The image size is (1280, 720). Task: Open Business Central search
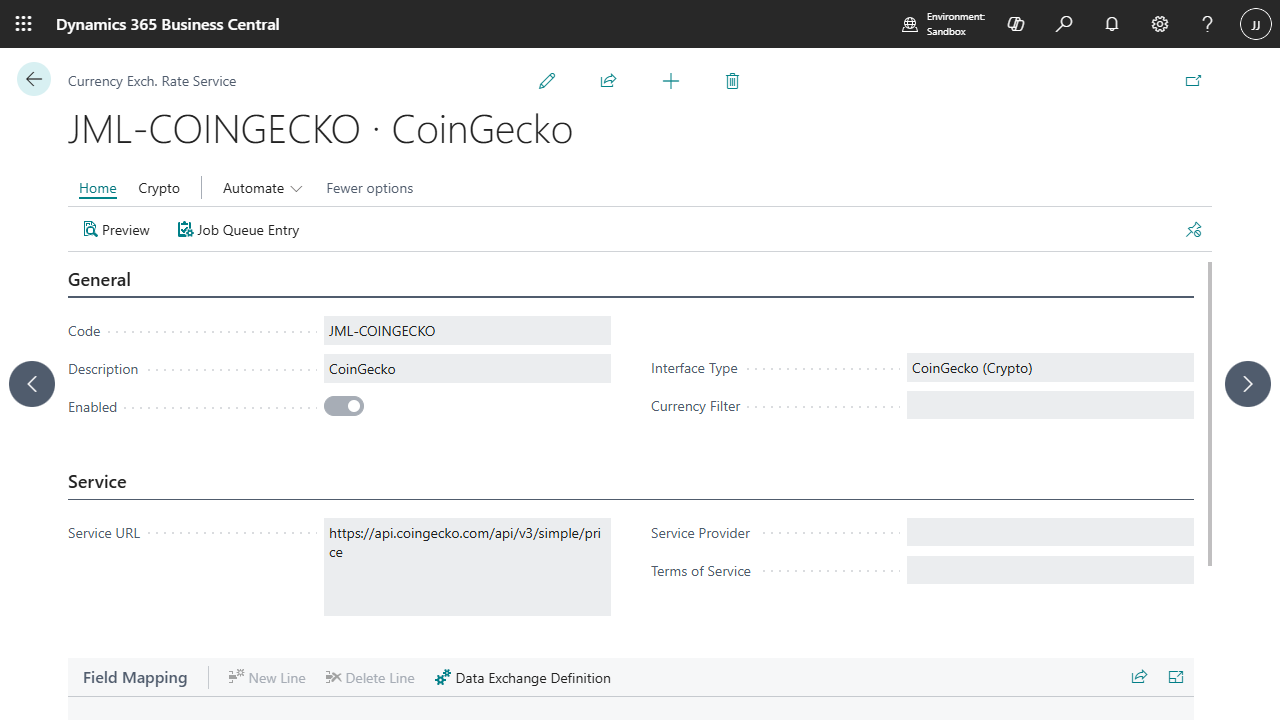click(1063, 23)
